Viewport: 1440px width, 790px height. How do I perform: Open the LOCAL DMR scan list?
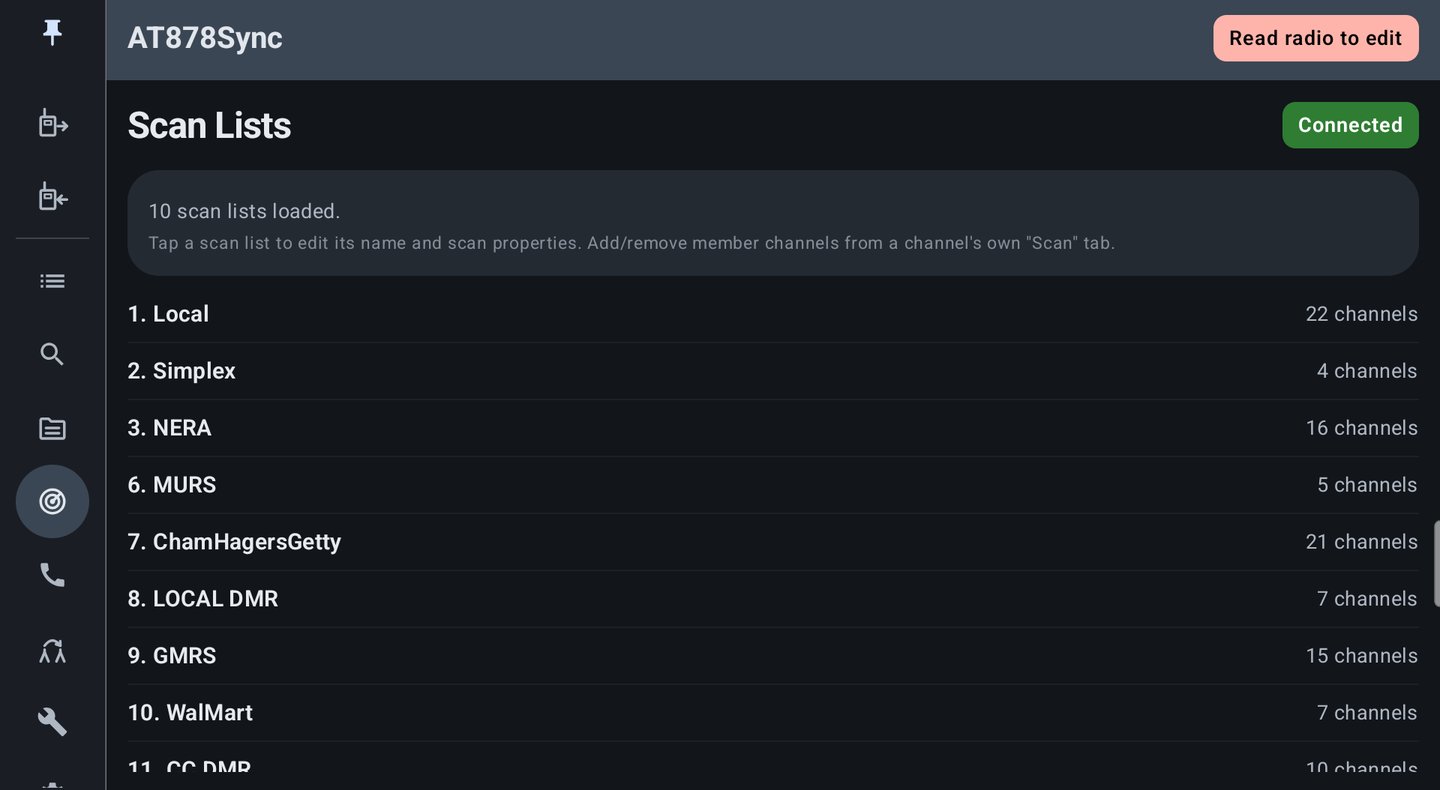pyautogui.click(x=773, y=599)
